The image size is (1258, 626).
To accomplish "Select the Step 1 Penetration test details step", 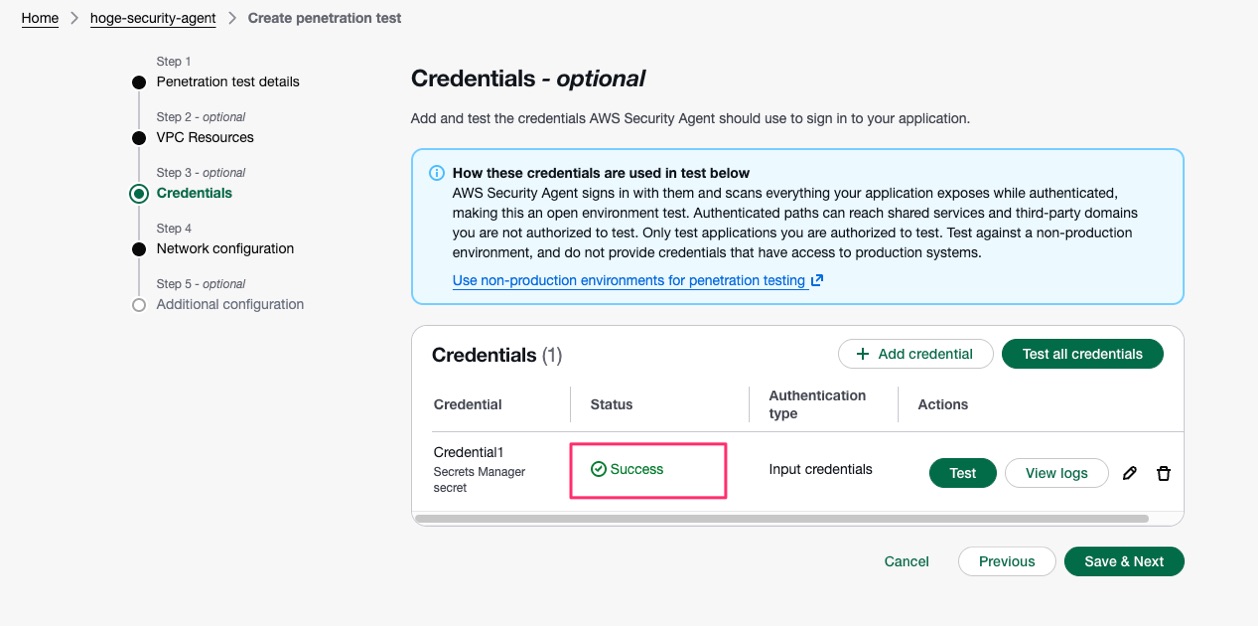I will click(228, 82).
